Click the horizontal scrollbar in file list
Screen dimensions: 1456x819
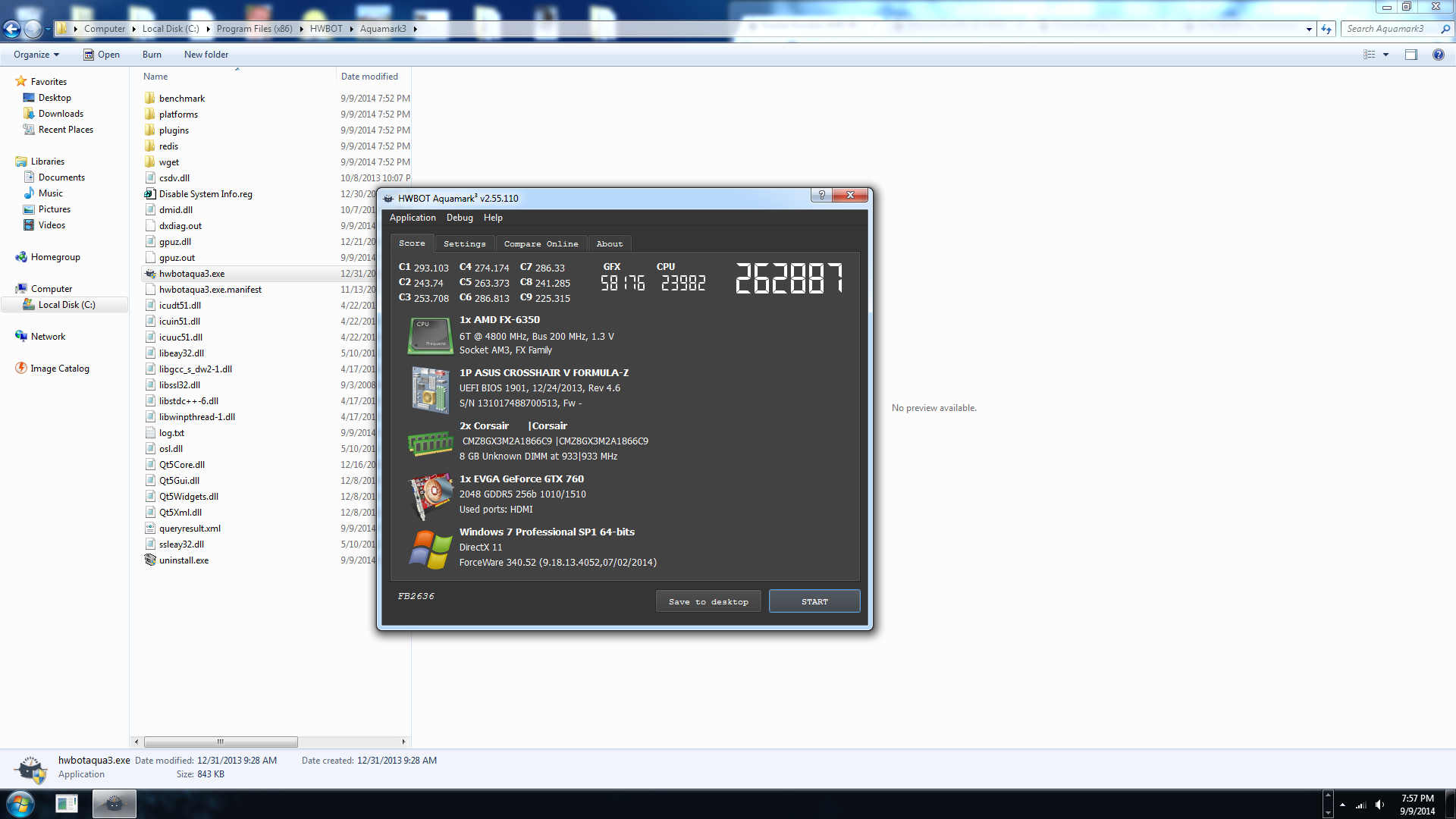(221, 742)
